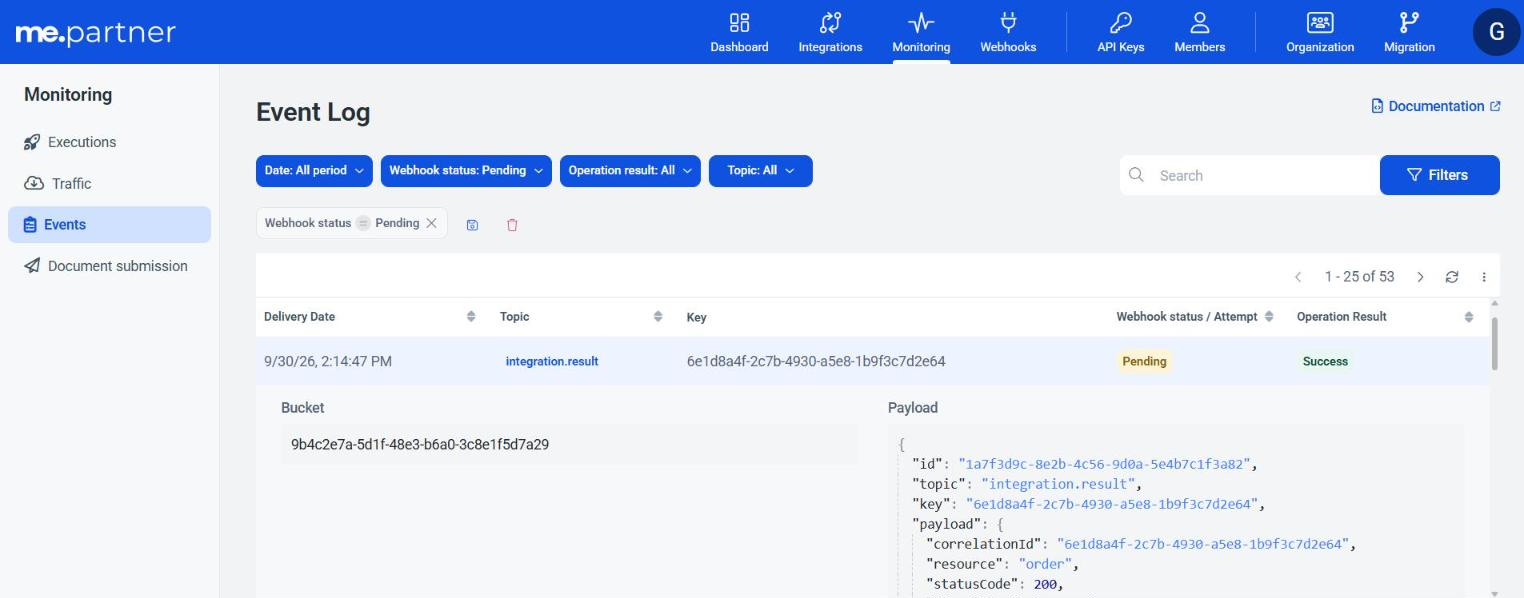
Task: Open the Members page
Action: coord(1200,32)
